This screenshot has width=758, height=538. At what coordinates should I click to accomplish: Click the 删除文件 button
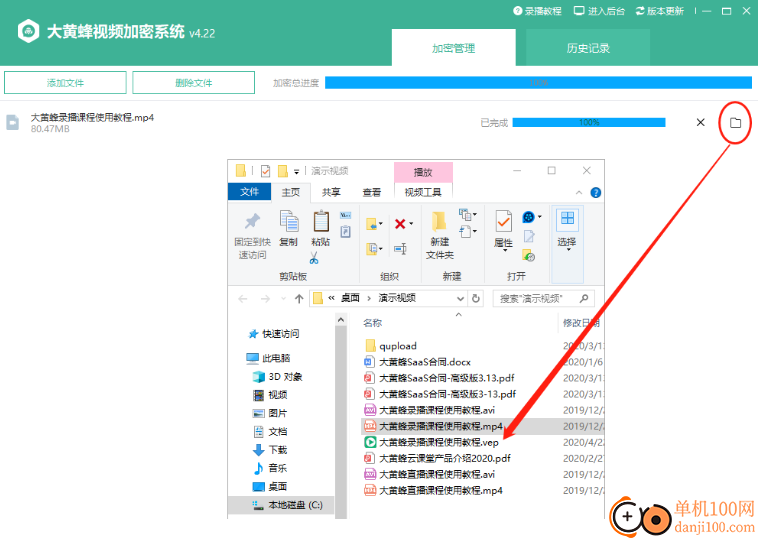pyautogui.click(x=193, y=83)
